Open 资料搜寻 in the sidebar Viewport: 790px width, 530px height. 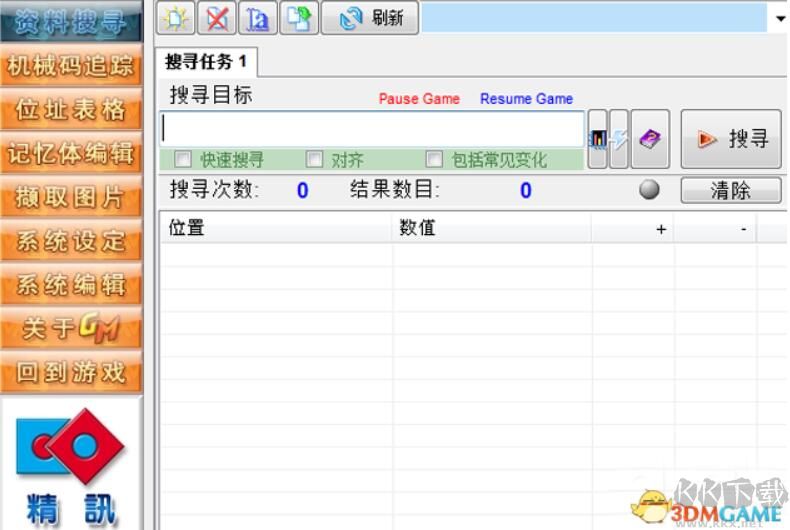[71, 22]
